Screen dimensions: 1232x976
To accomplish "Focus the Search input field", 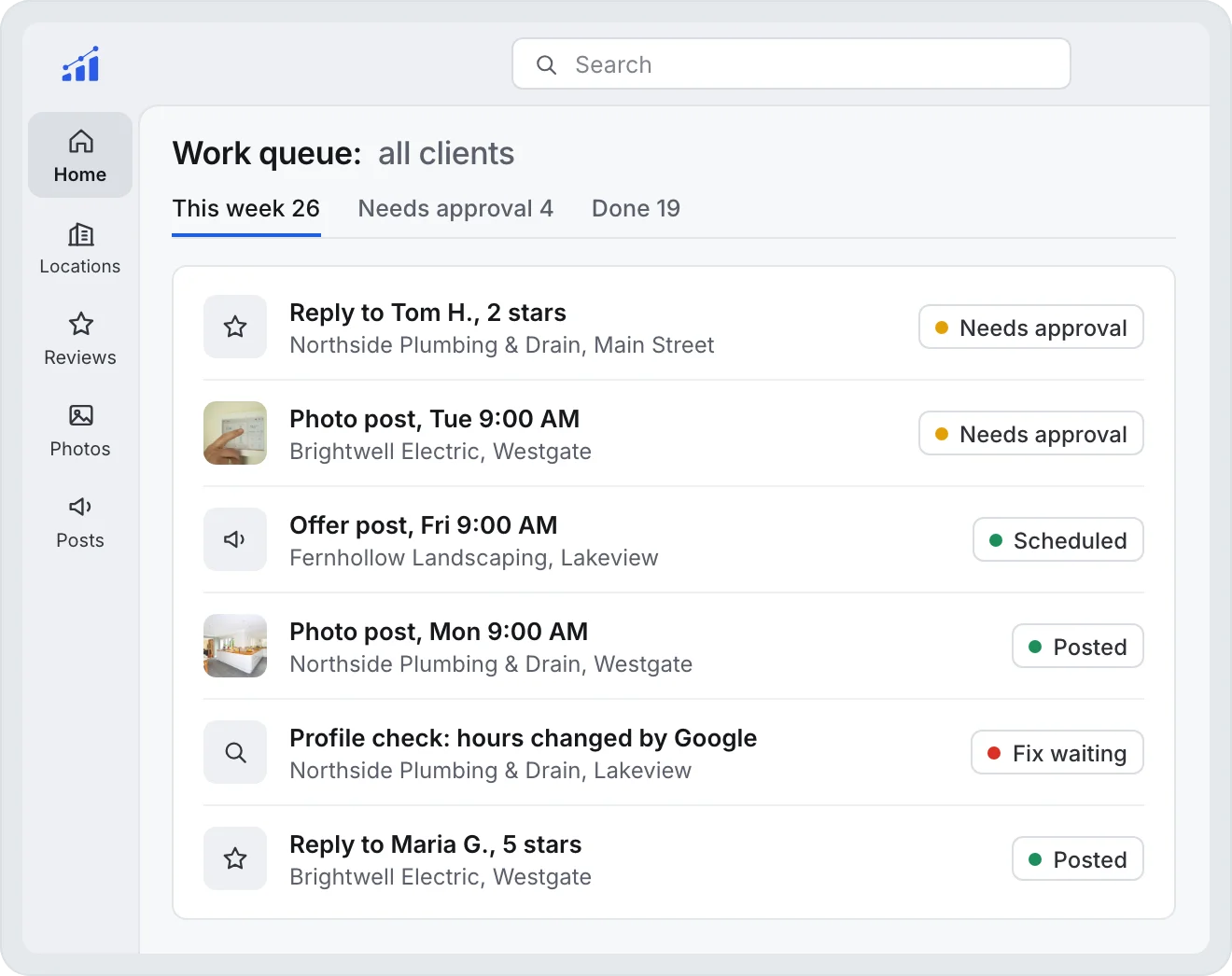I will point(791,63).
